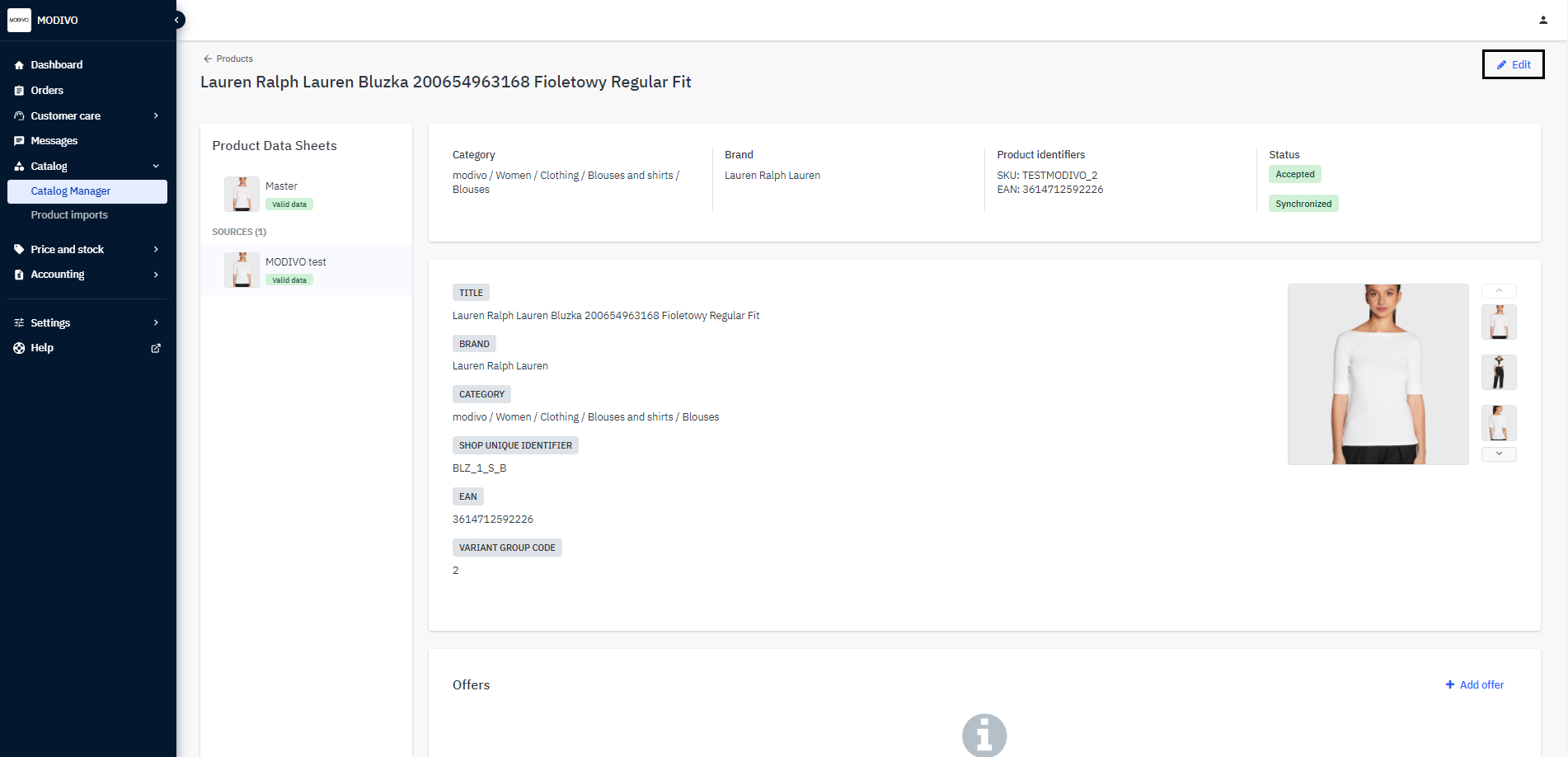Viewport: 1568px width, 757px height.
Task: Click the CATEGORY tag label
Action: (481, 394)
